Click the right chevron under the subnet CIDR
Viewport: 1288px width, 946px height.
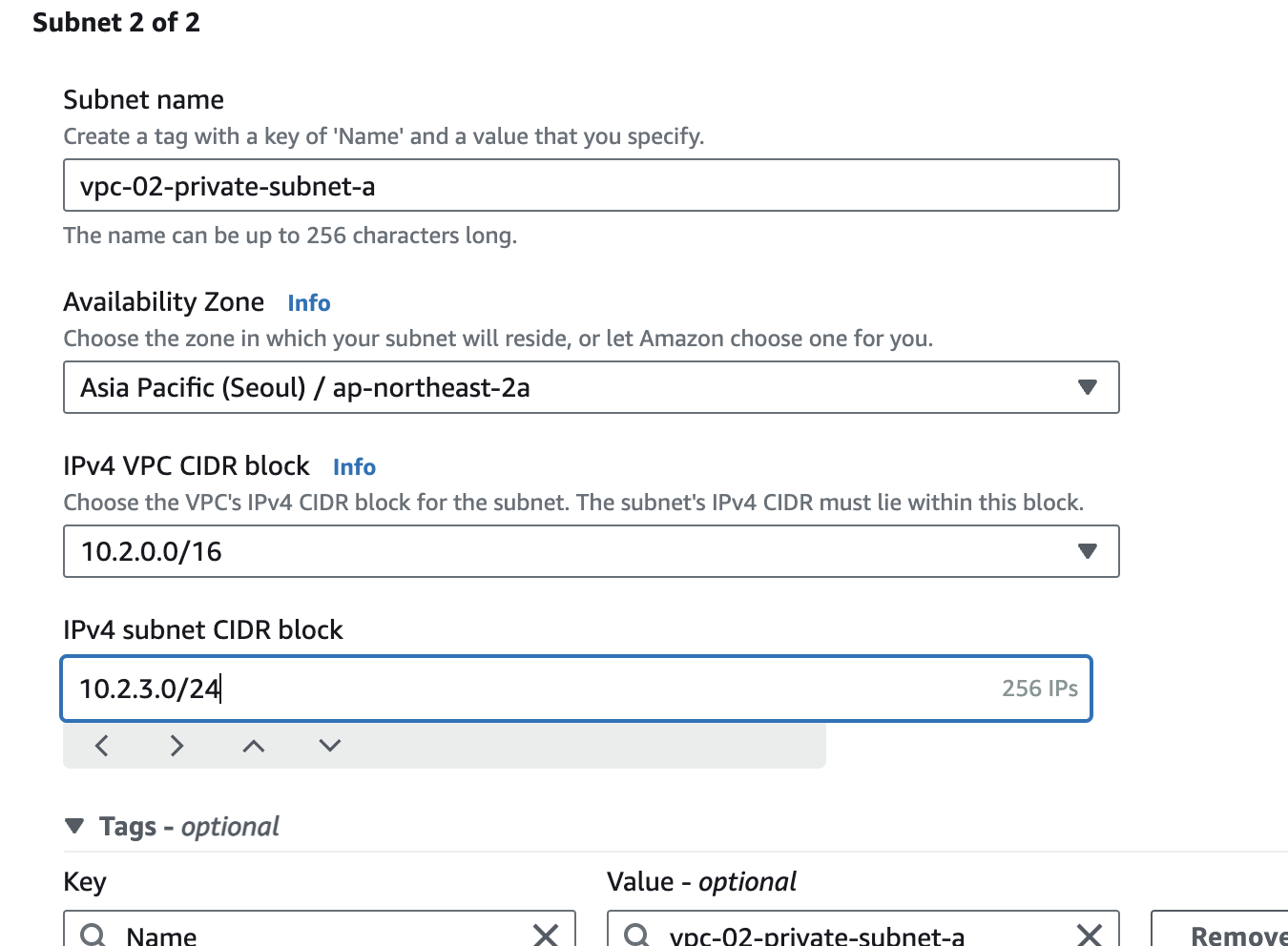point(177,746)
